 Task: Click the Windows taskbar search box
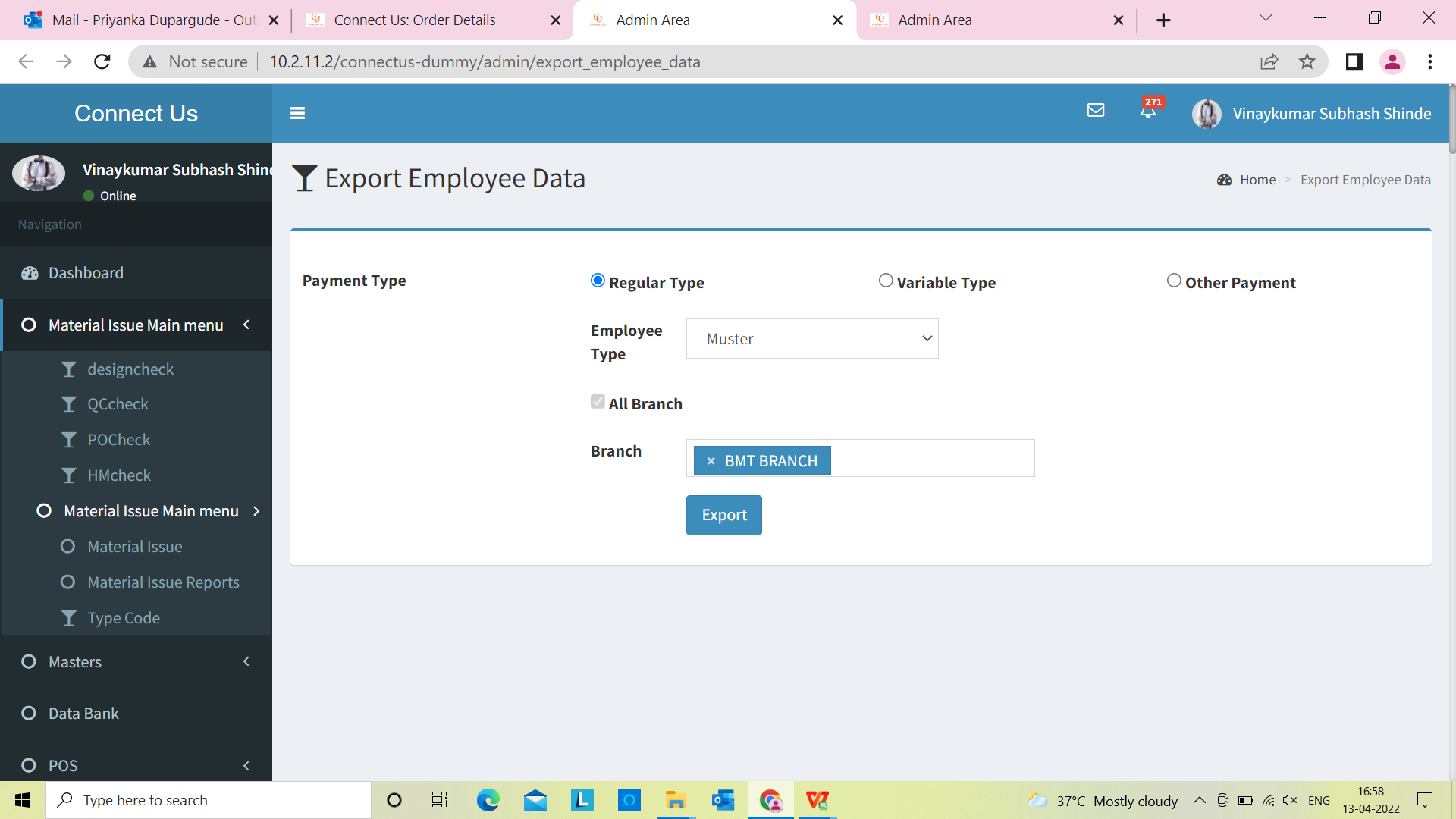click(x=209, y=800)
